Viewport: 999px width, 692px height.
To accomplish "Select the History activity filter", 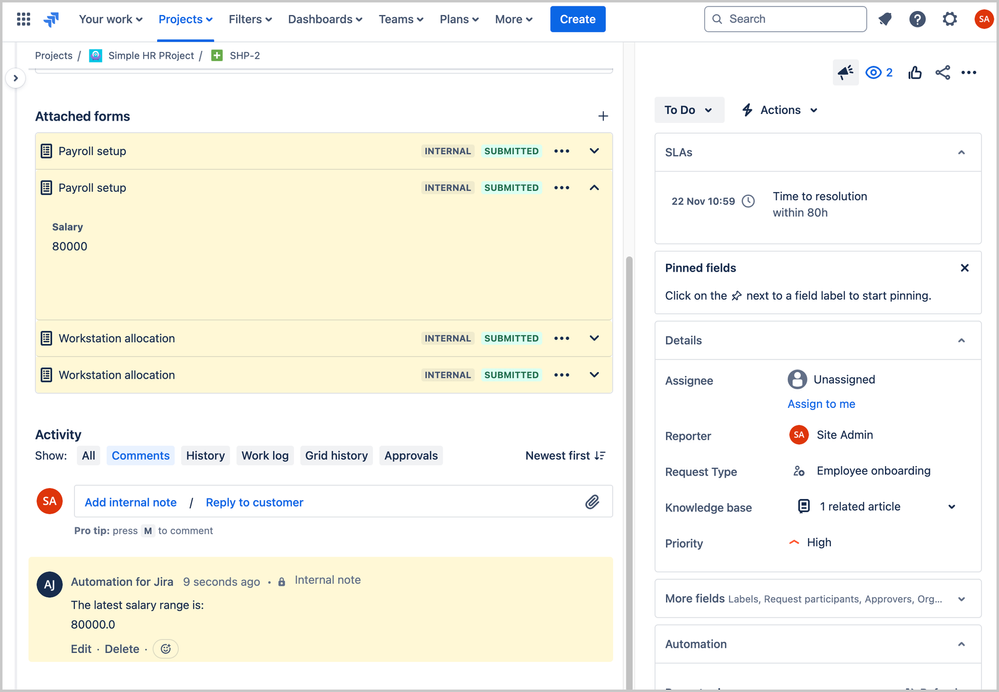I will [205, 456].
